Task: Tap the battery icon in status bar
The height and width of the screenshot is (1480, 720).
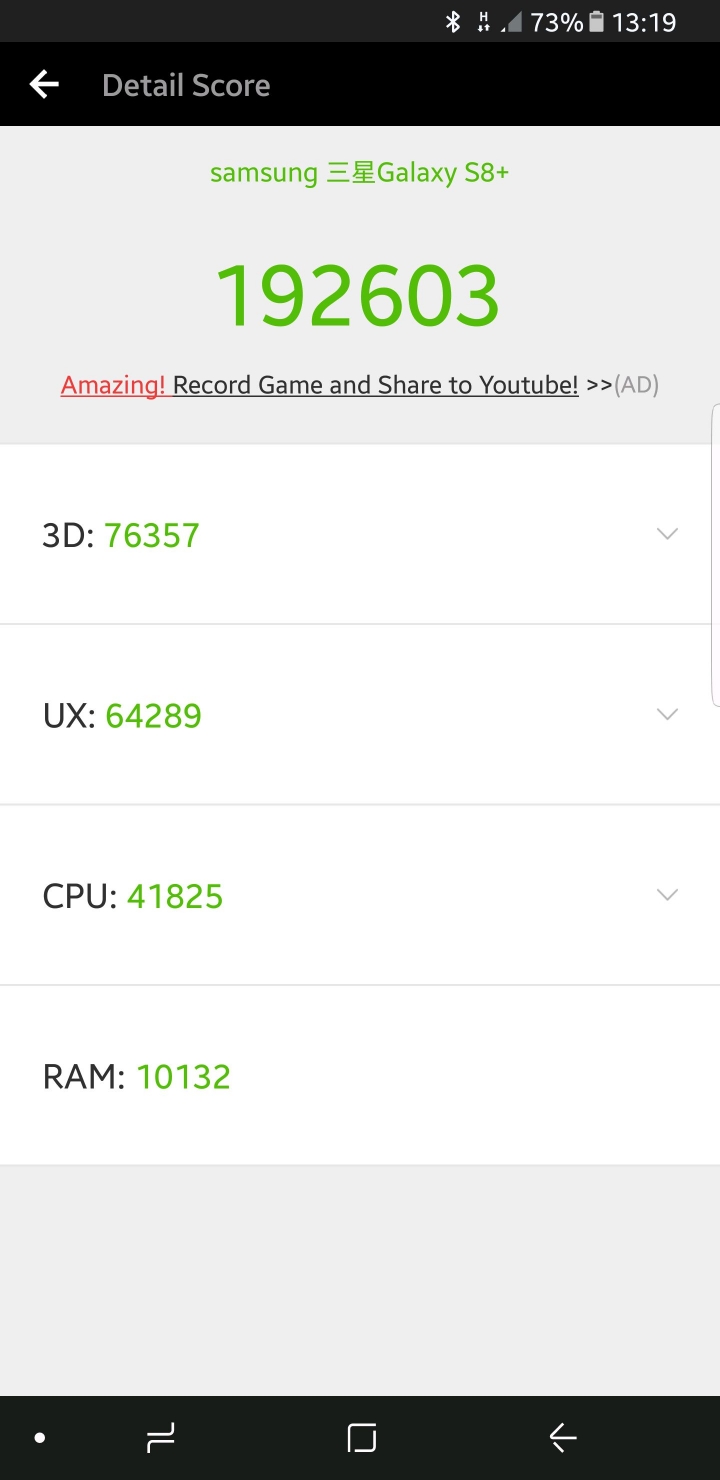Action: (596, 22)
